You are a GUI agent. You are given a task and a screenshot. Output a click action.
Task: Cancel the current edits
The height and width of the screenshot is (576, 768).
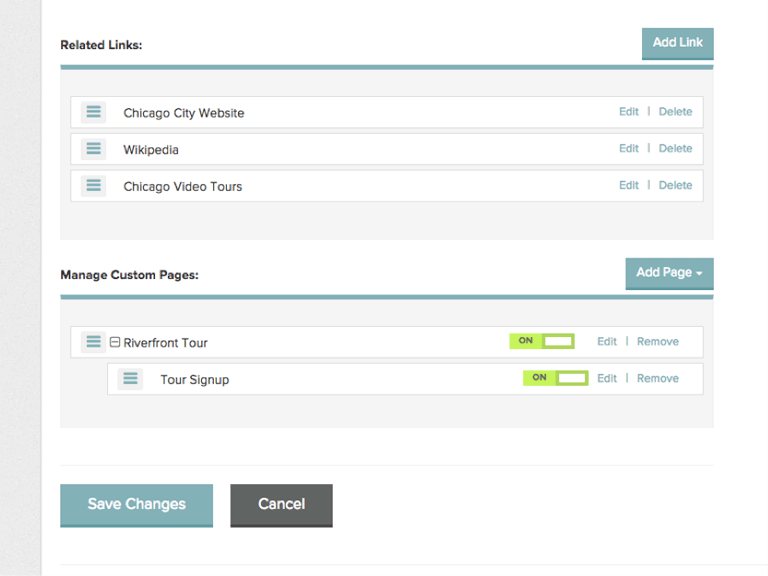coord(281,504)
